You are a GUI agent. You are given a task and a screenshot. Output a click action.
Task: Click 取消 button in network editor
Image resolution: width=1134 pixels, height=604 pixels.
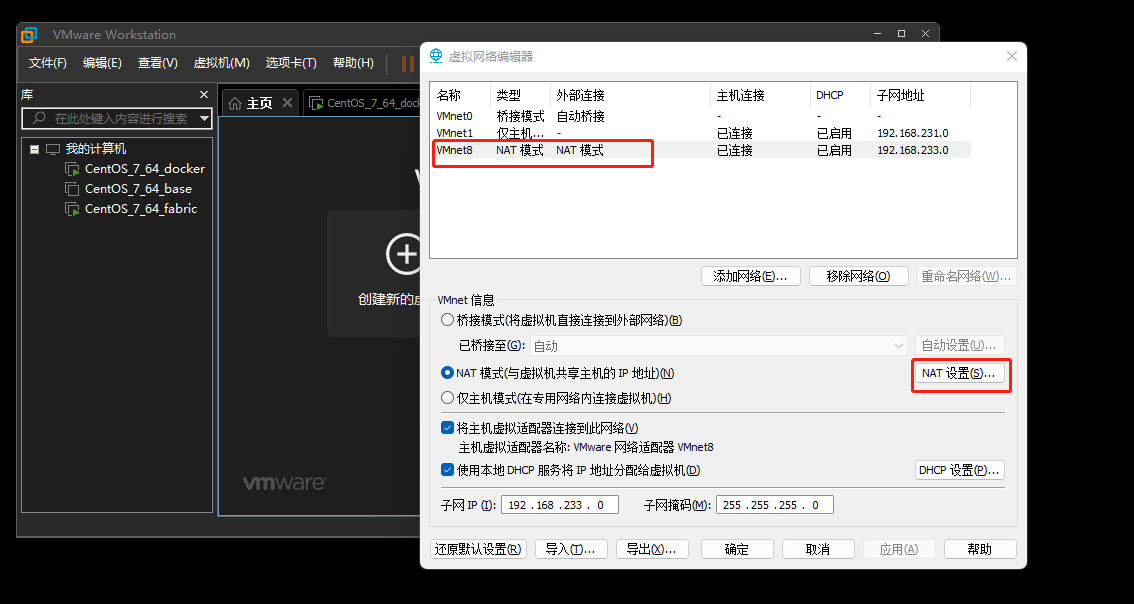[818, 549]
